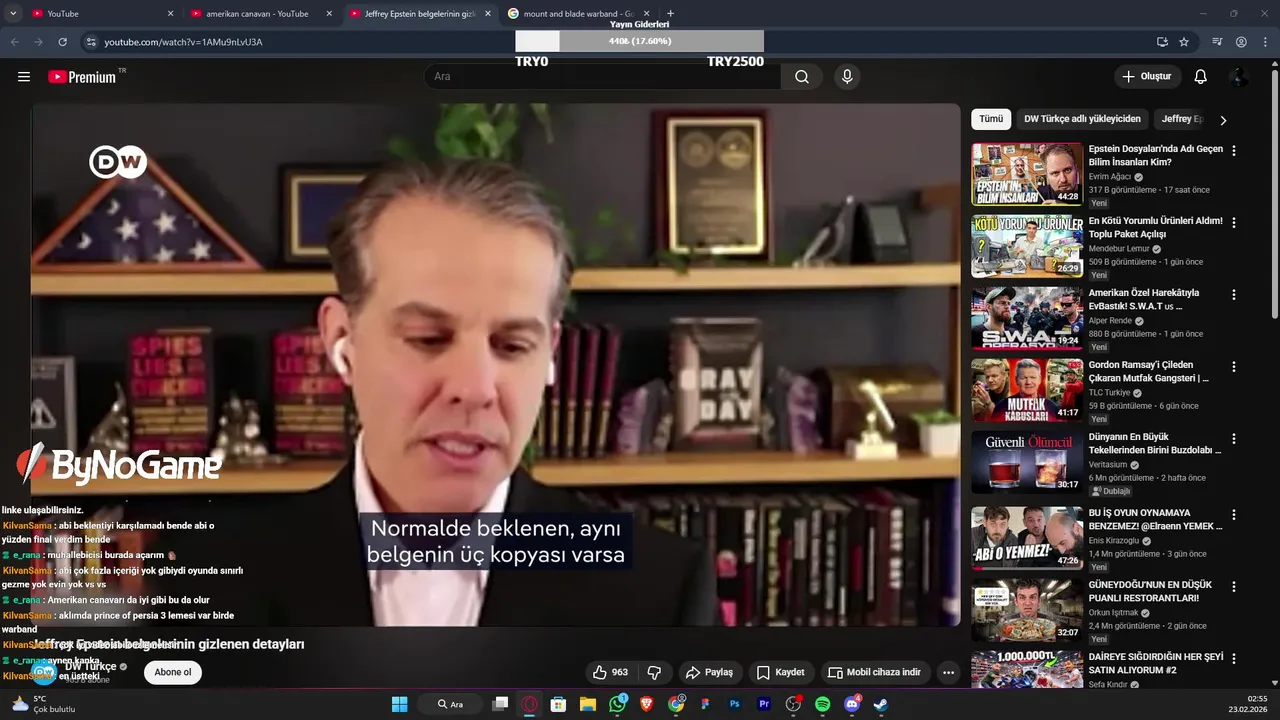Open the tab search dropdown arrow
The width and height of the screenshot is (1280, 720).
point(12,14)
